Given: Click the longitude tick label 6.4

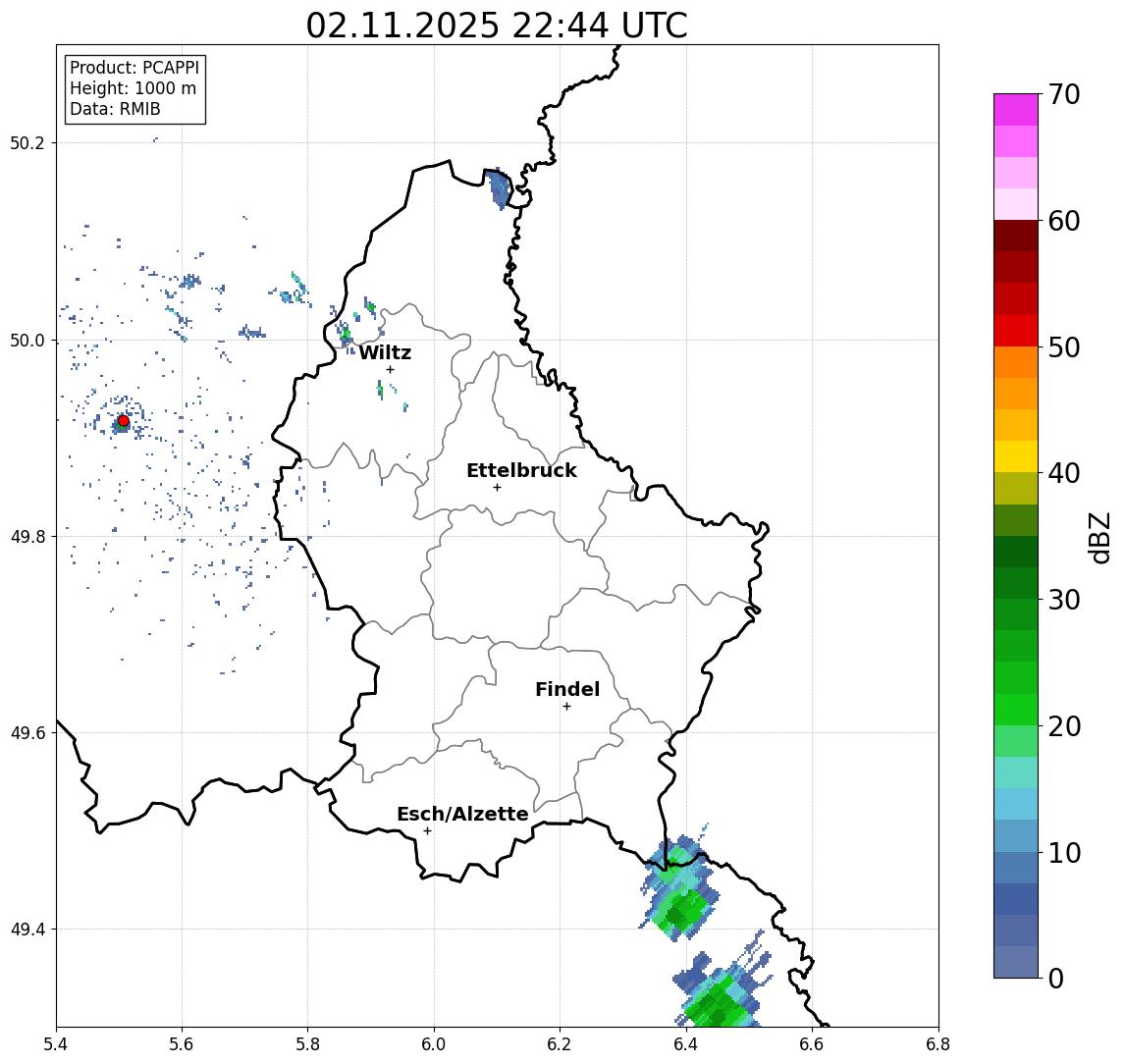Looking at the screenshot, I should (686, 1044).
